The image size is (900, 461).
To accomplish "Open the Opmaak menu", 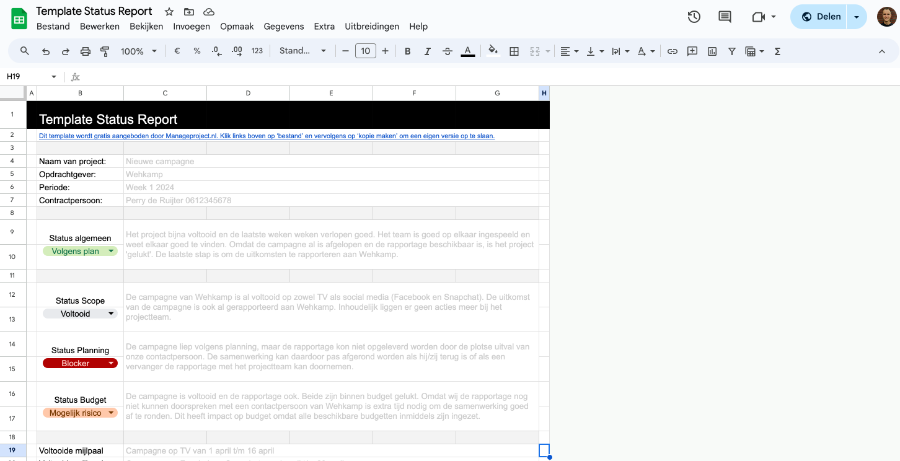I will (237, 26).
